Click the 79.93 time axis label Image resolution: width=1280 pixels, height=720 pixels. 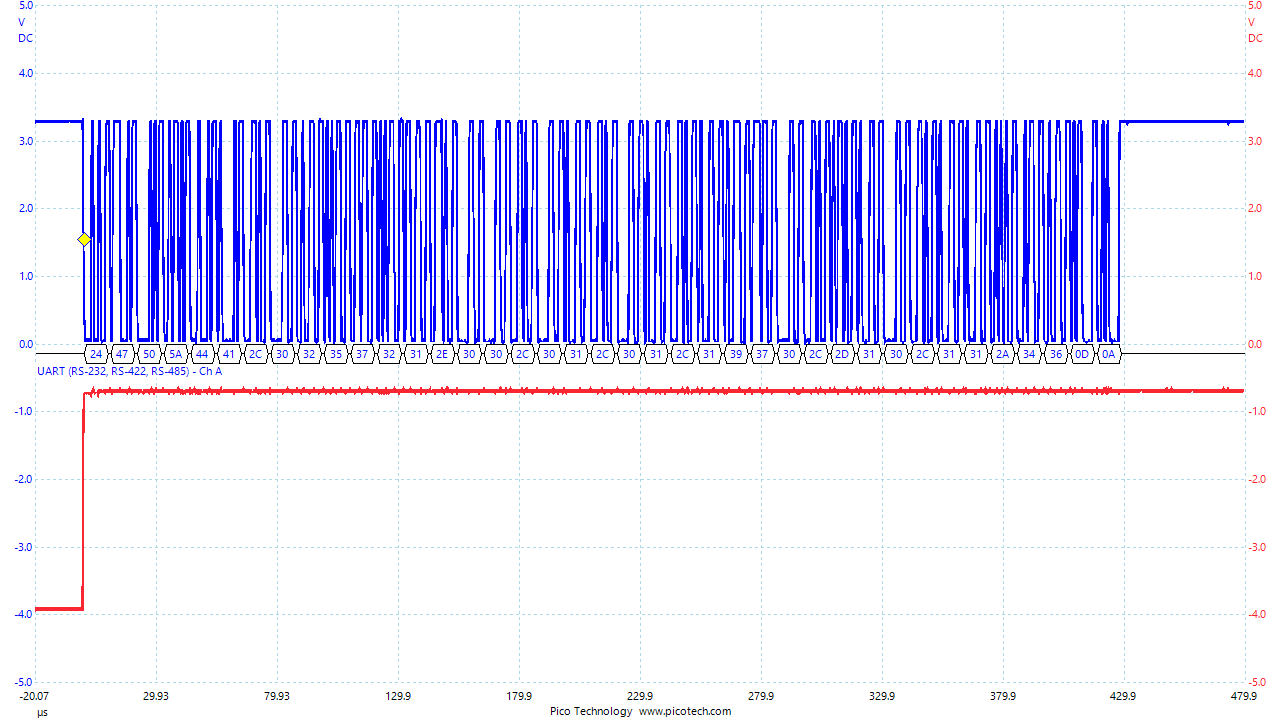tap(277, 696)
